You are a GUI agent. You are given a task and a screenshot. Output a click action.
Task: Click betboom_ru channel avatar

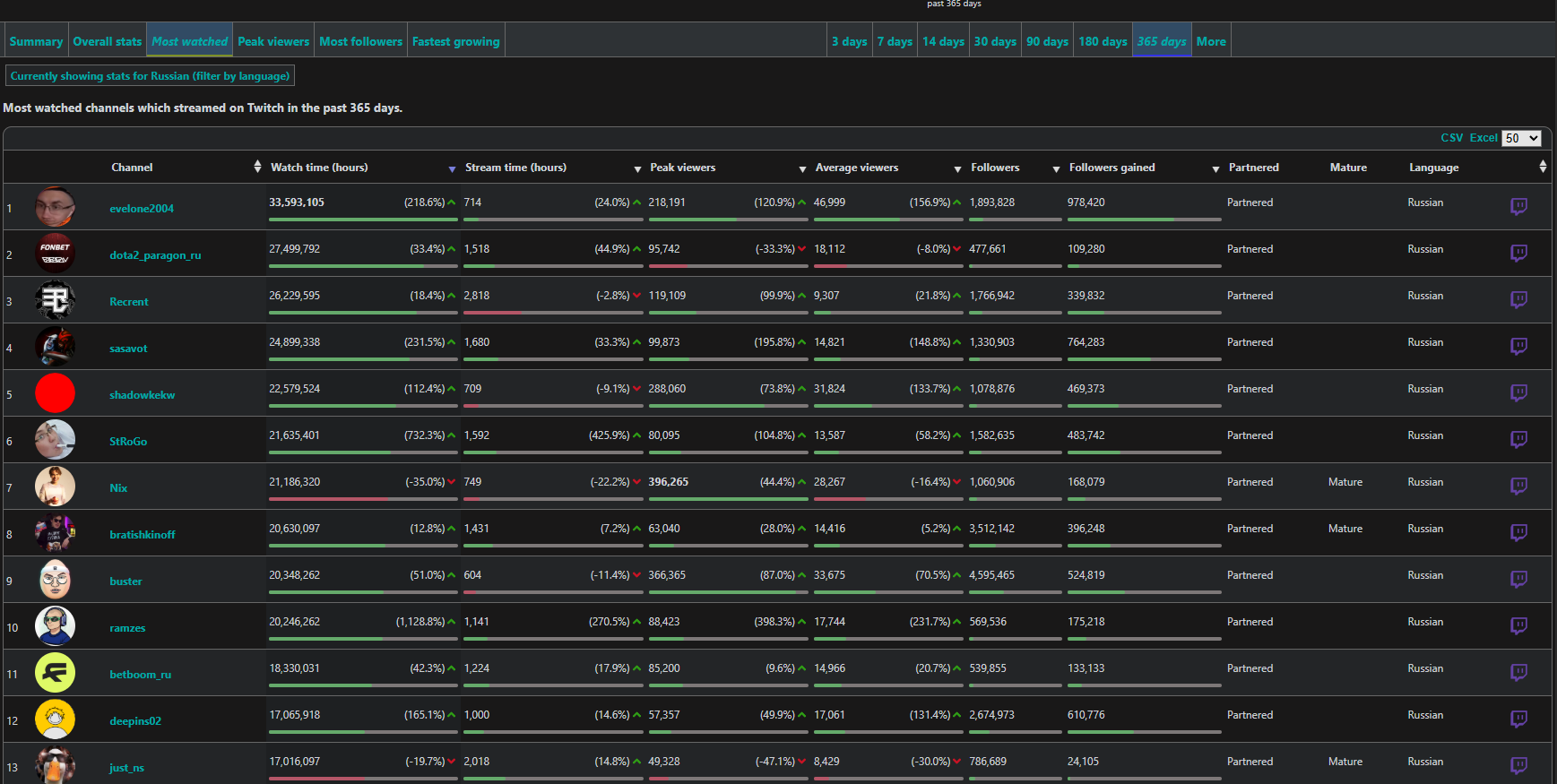coord(55,673)
